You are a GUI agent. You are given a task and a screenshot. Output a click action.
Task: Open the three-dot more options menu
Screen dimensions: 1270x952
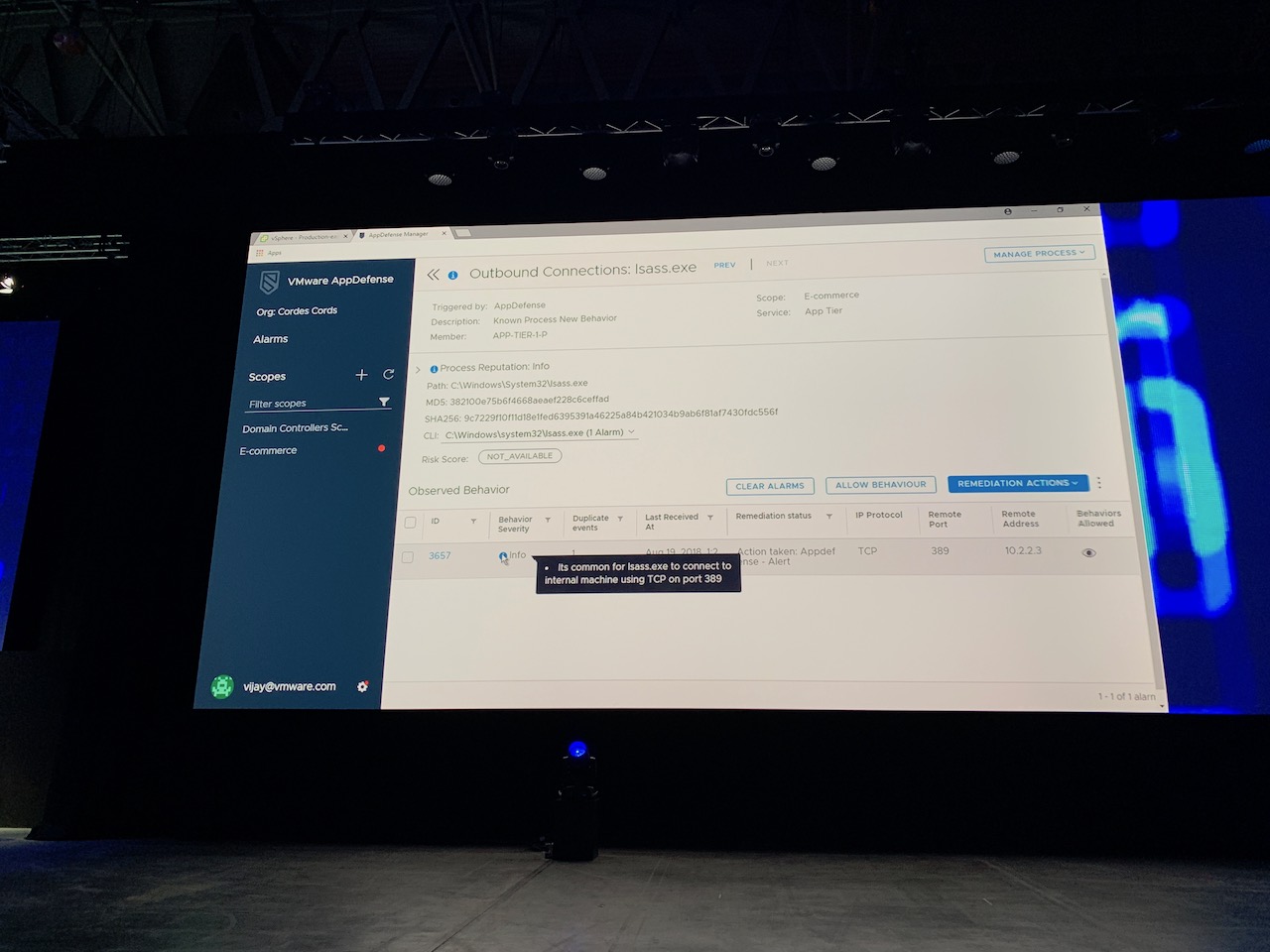tap(1099, 483)
